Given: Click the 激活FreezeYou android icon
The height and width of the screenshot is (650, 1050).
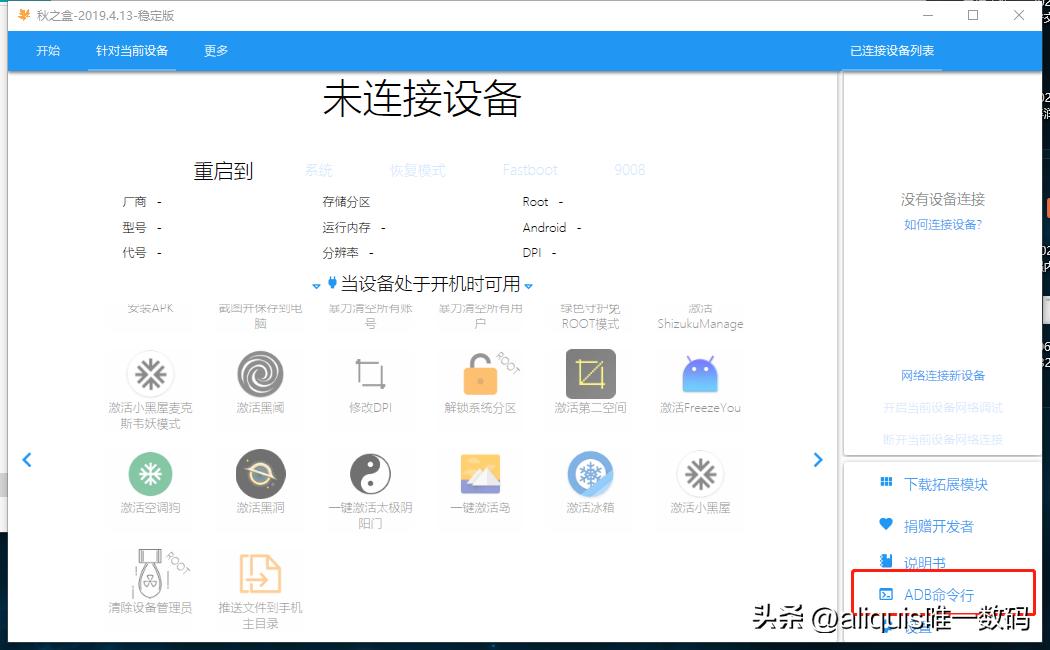Looking at the screenshot, I should (700, 374).
